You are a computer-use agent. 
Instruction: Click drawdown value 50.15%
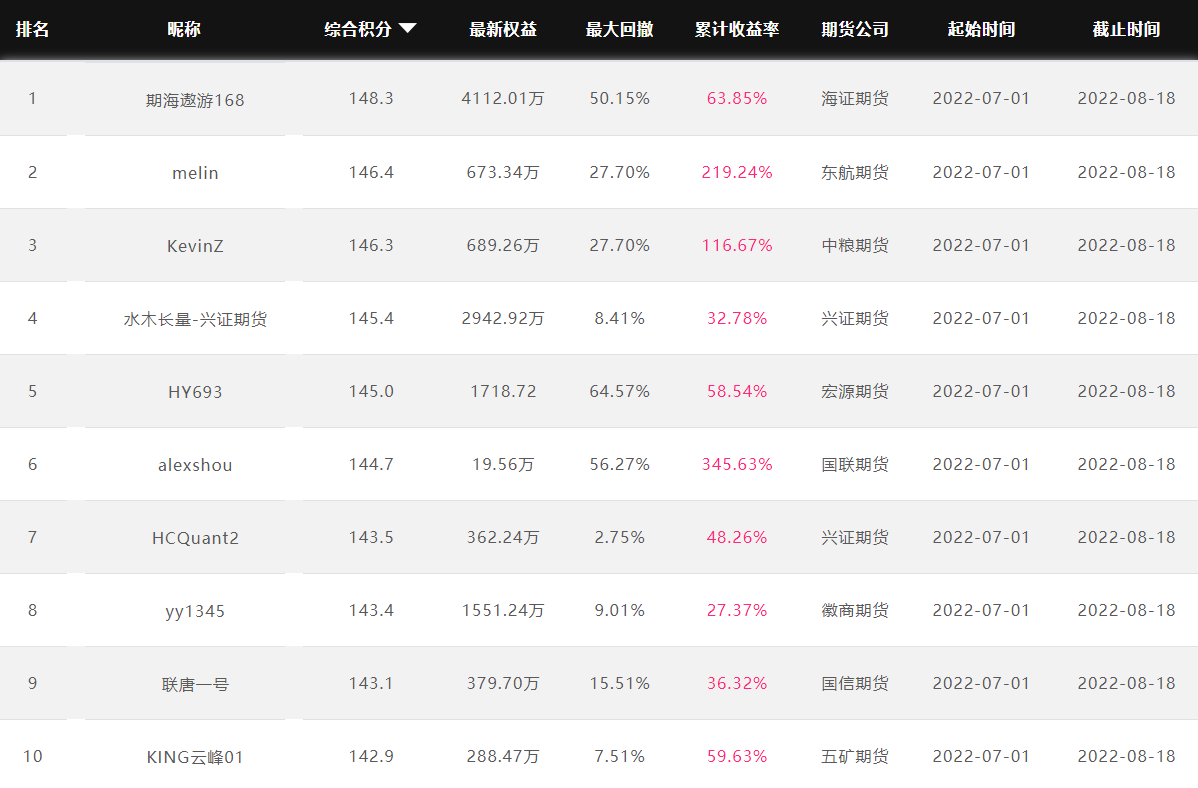click(620, 98)
